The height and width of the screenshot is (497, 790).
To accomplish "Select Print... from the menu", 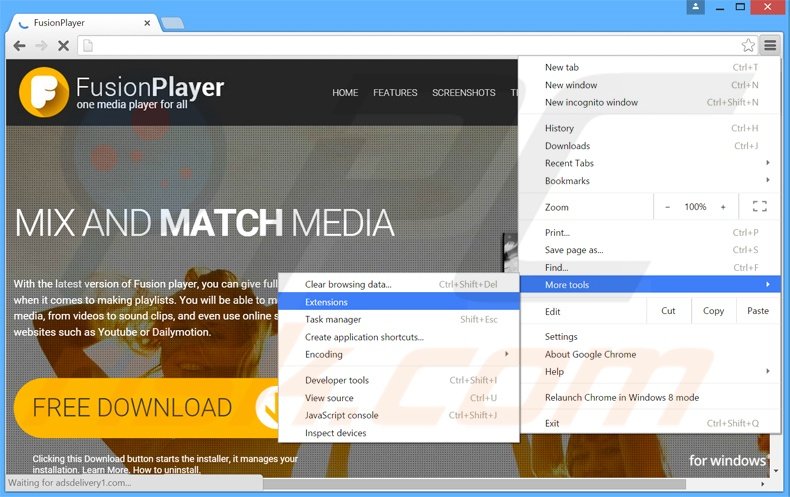I will click(649, 232).
